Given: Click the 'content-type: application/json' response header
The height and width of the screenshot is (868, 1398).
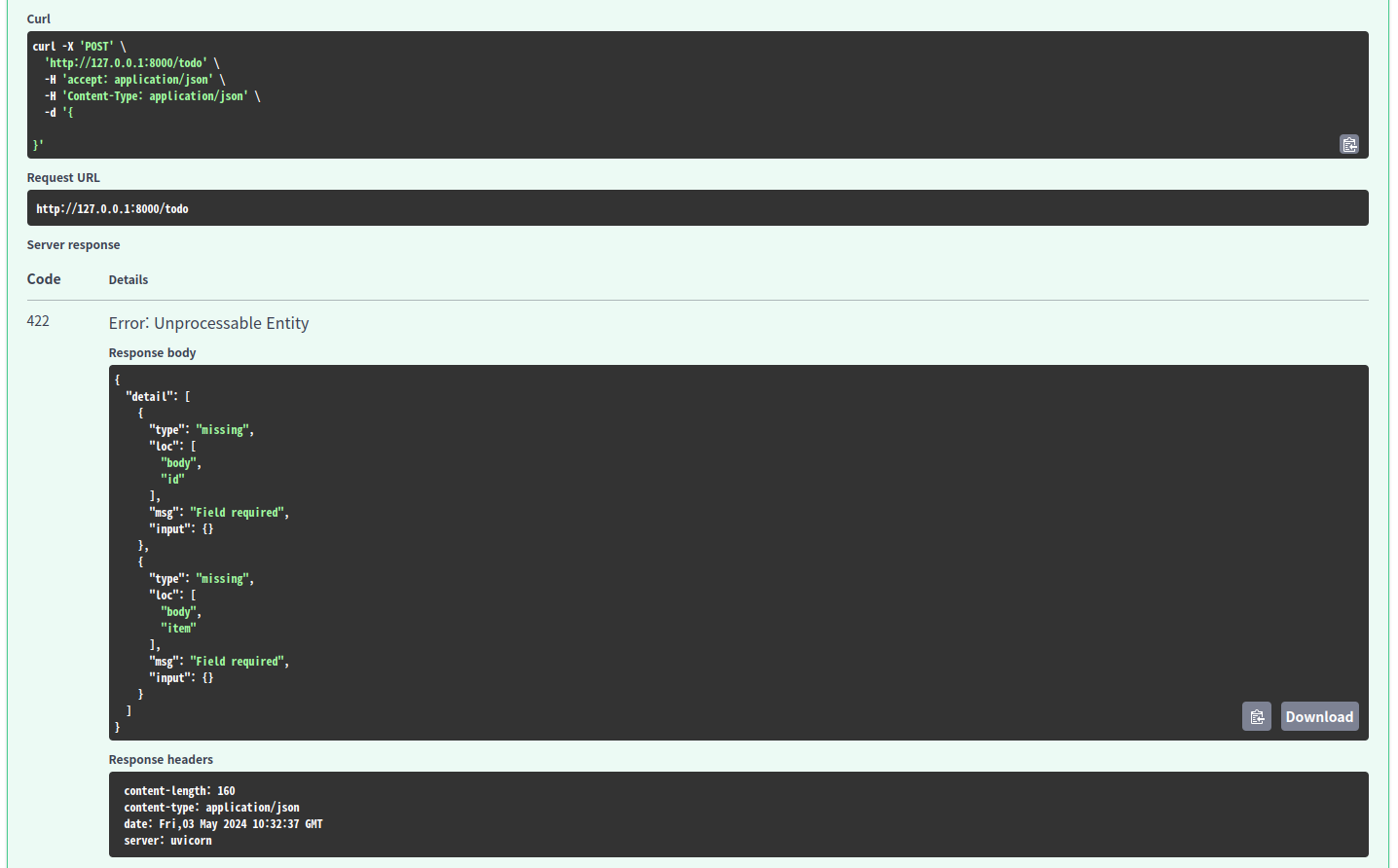Looking at the screenshot, I should [x=211, y=808].
